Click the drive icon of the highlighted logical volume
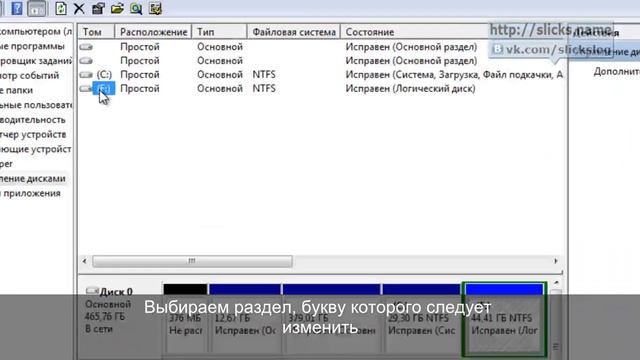 pyautogui.click(x=86, y=89)
